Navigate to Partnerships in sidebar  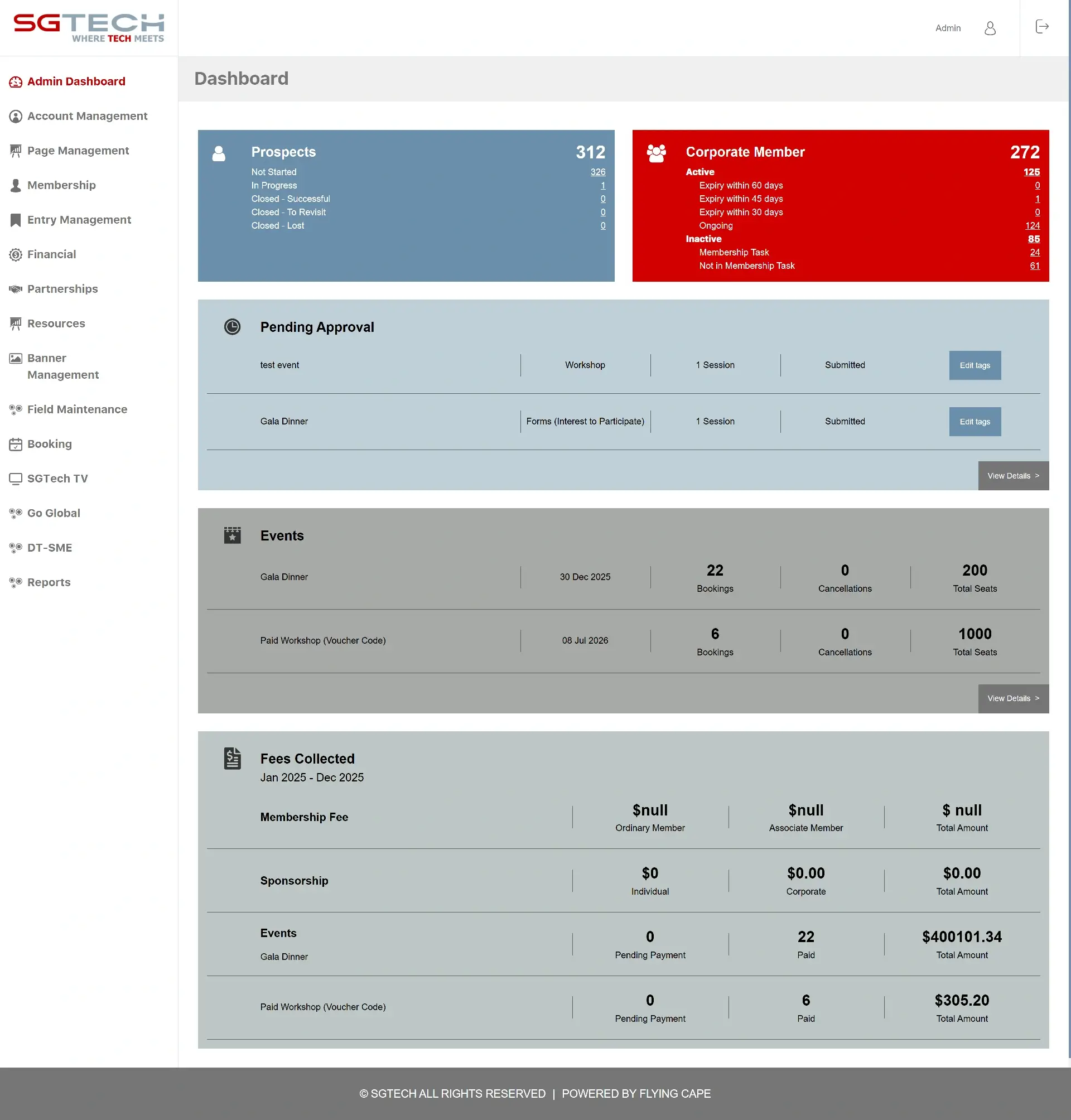coord(62,289)
